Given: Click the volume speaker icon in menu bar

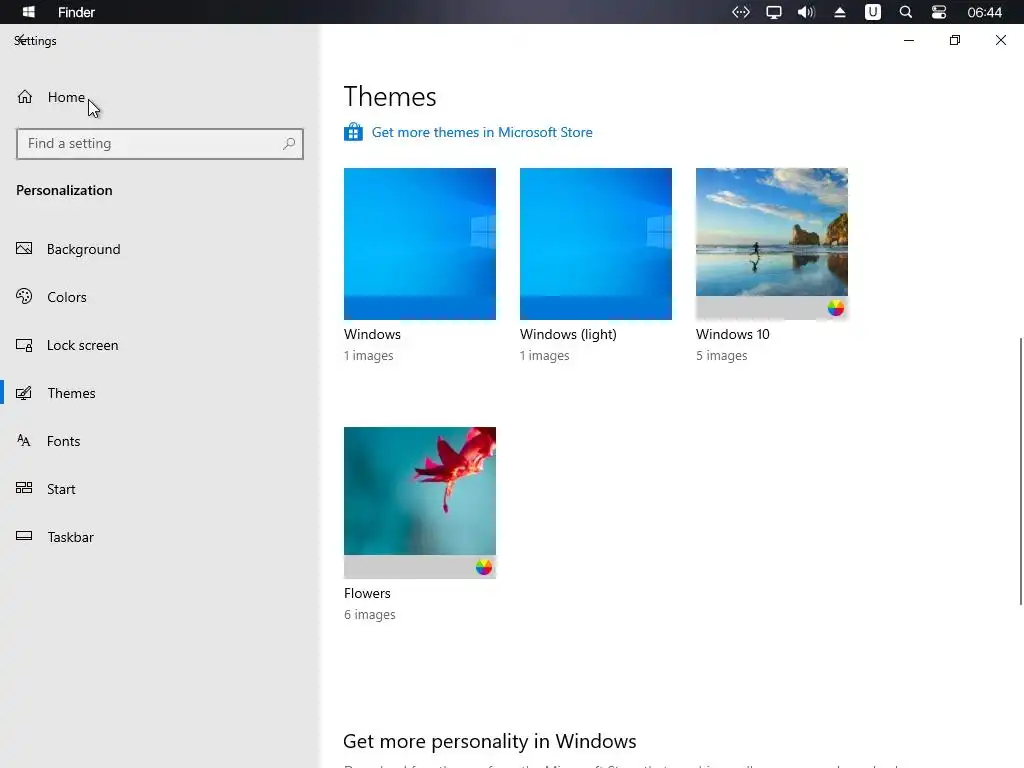Looking at the screenshot, I should click(x=807, y=12).
